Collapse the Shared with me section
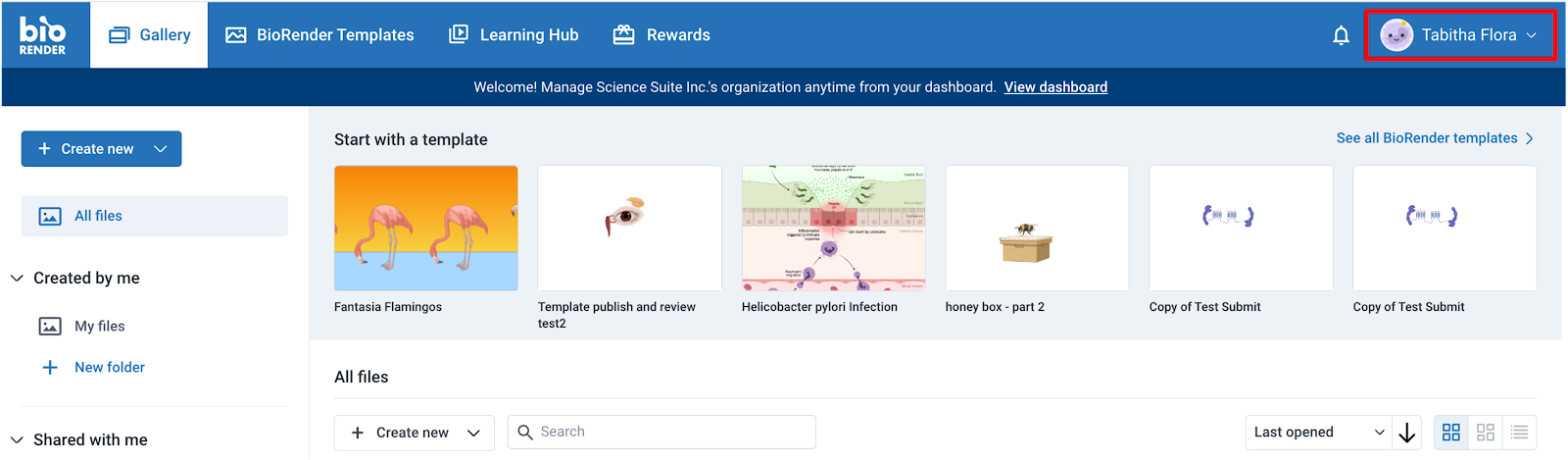1568x460 pixels. pyautogui.click(x=17, y=440)
